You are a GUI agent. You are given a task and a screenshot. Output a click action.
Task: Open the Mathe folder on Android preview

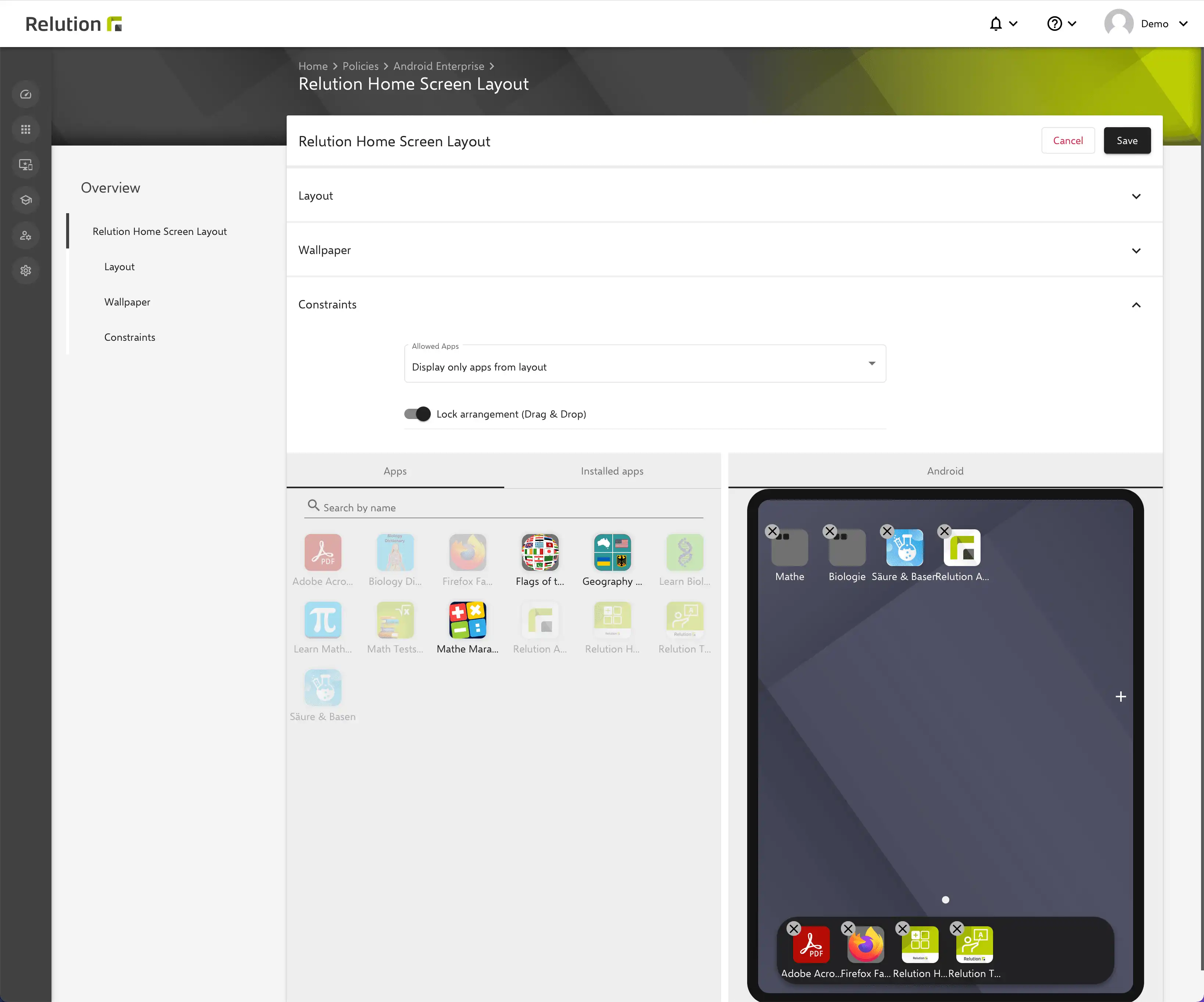pos(789,548)
